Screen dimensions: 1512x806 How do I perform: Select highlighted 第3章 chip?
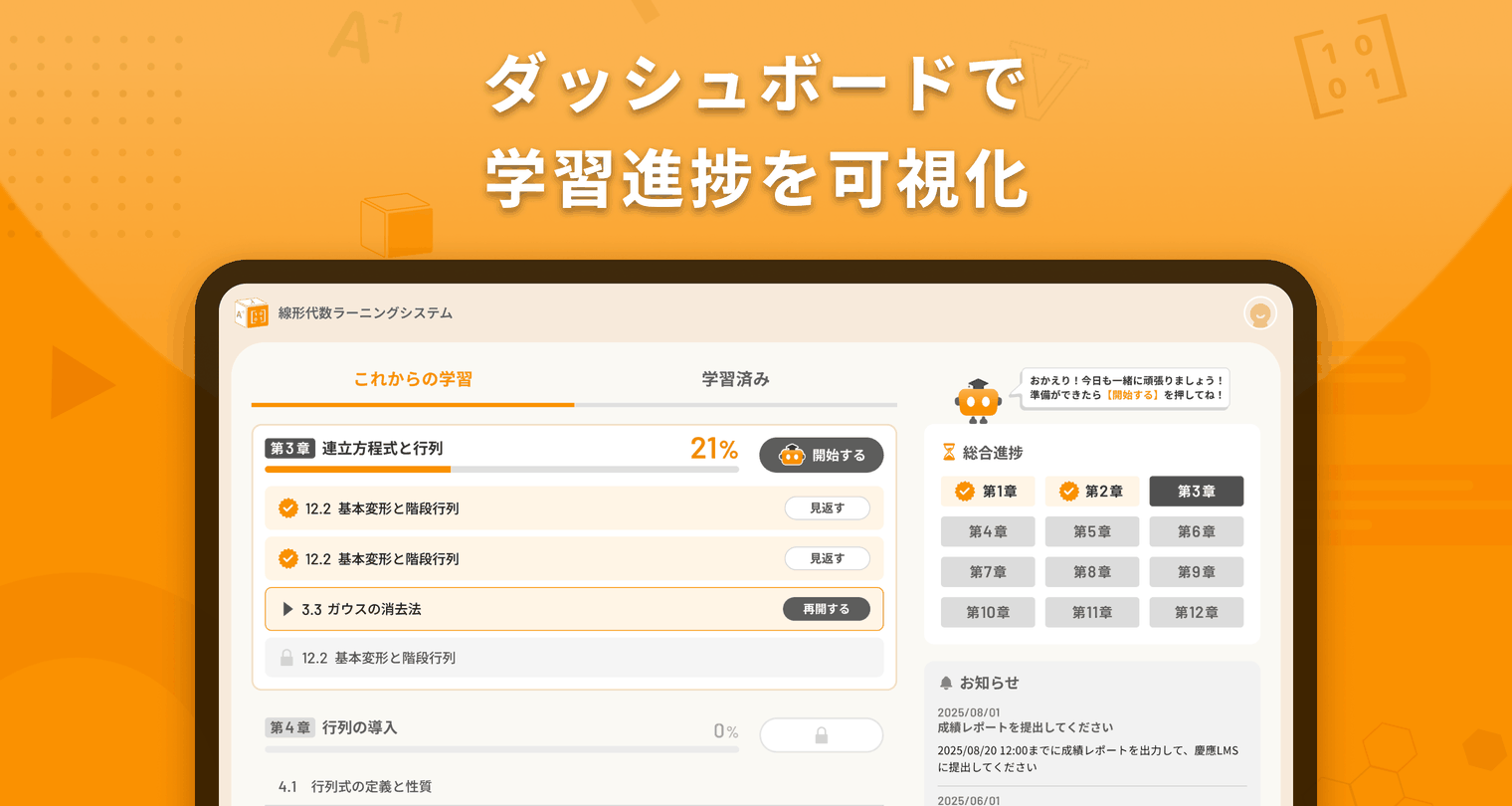1197,492
